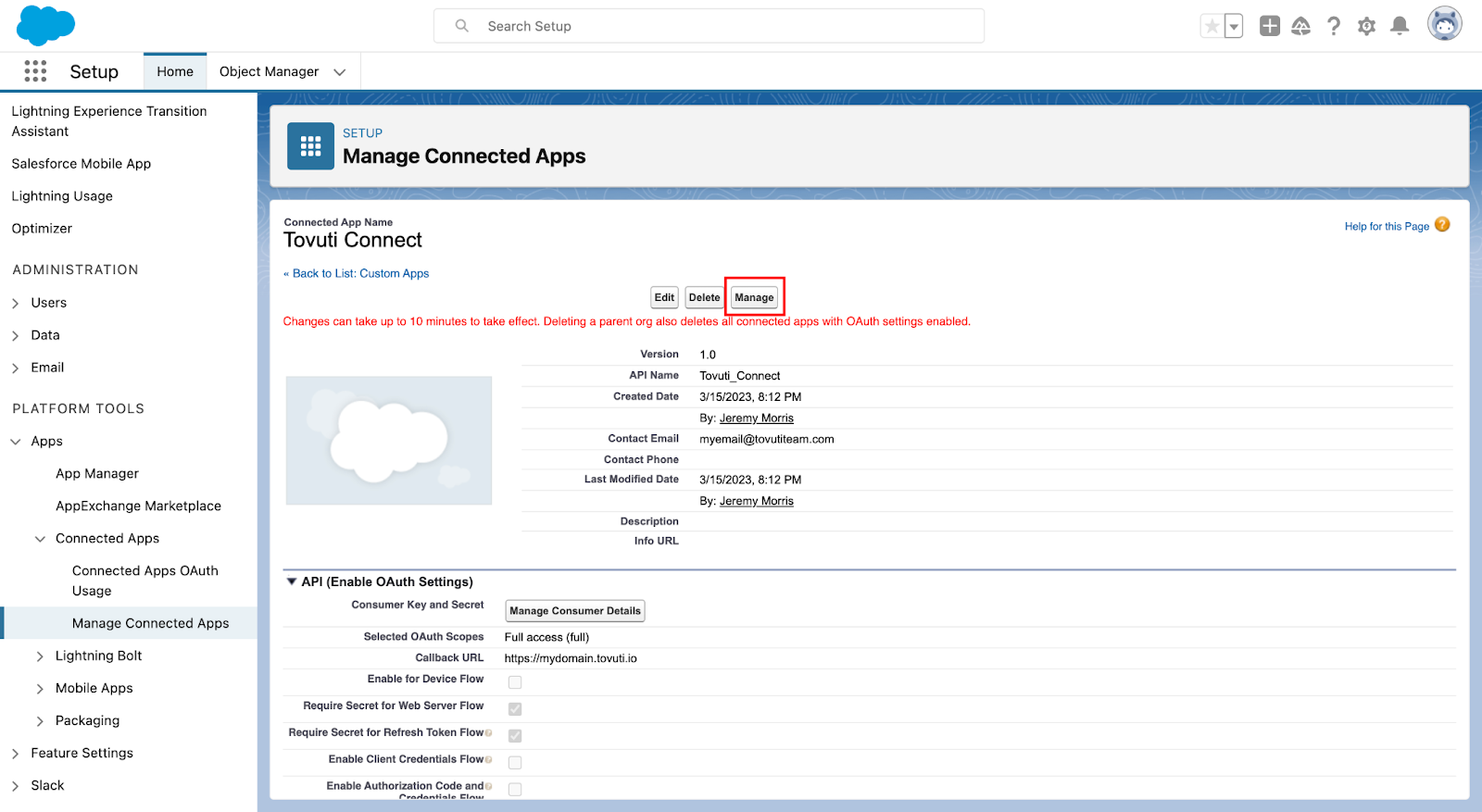
Task: Expand Mobile Apps
Action: tap(40, 689)
